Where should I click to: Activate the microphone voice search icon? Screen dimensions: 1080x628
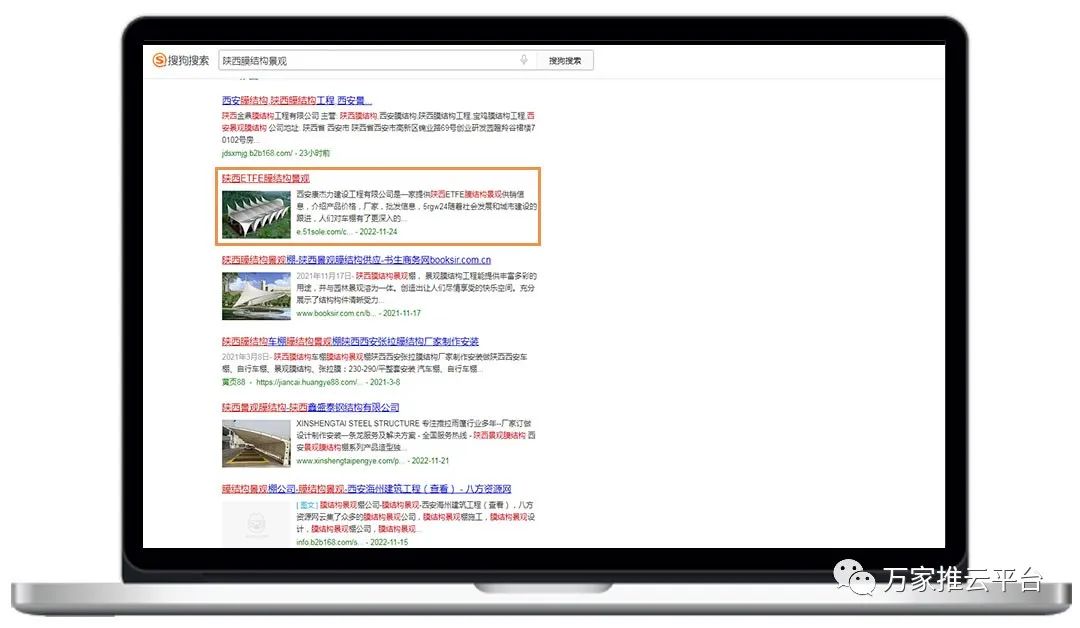523,60
